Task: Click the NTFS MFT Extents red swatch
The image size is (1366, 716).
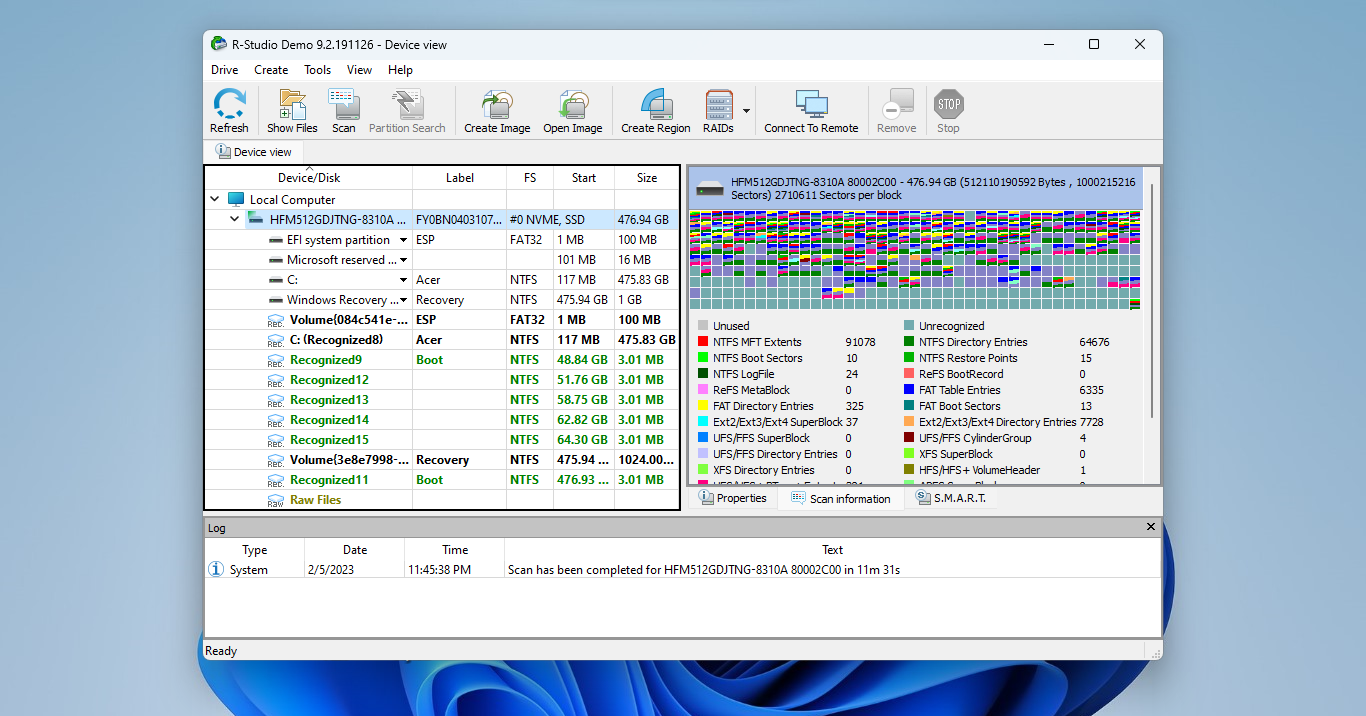Action: (x=703, y=342)
